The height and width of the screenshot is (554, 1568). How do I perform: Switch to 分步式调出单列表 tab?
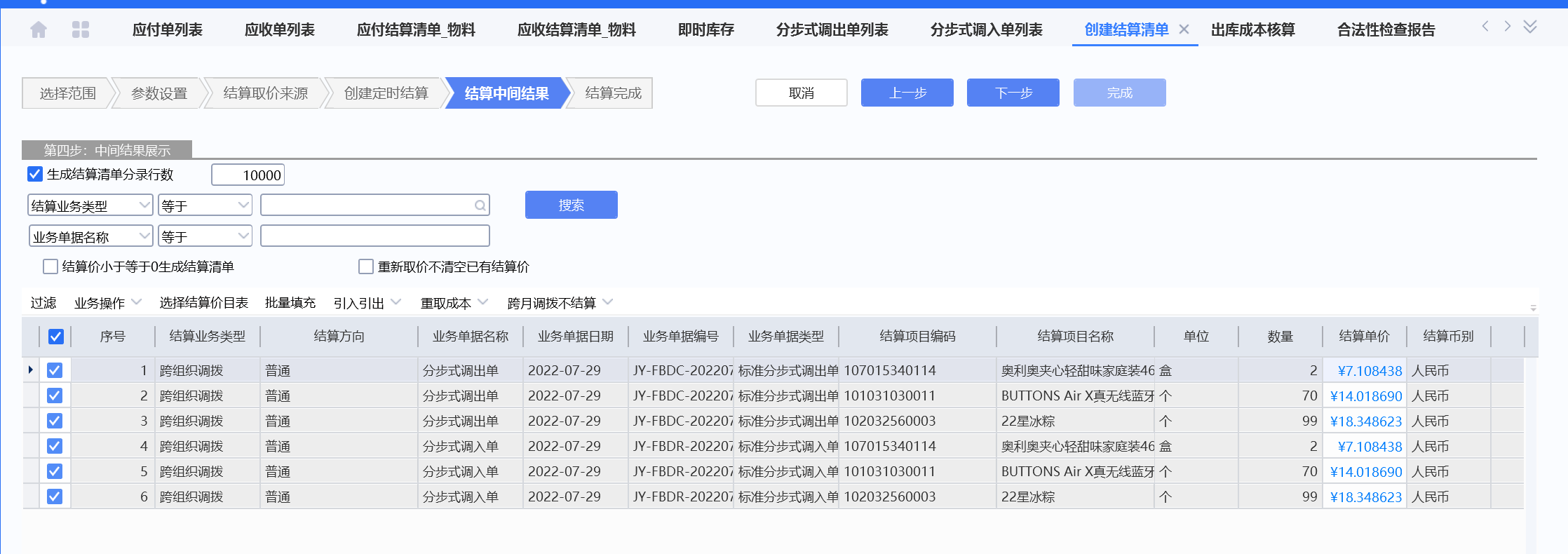832,29
